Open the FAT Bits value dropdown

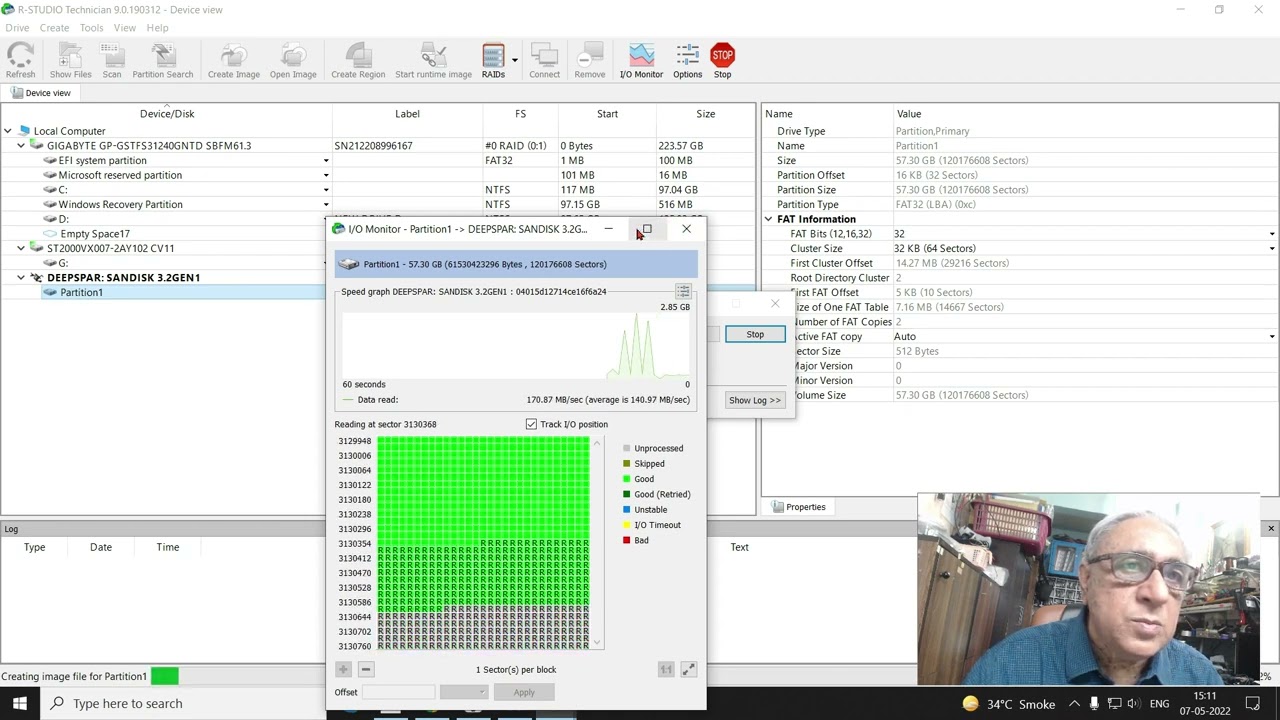pos(1272,234)
